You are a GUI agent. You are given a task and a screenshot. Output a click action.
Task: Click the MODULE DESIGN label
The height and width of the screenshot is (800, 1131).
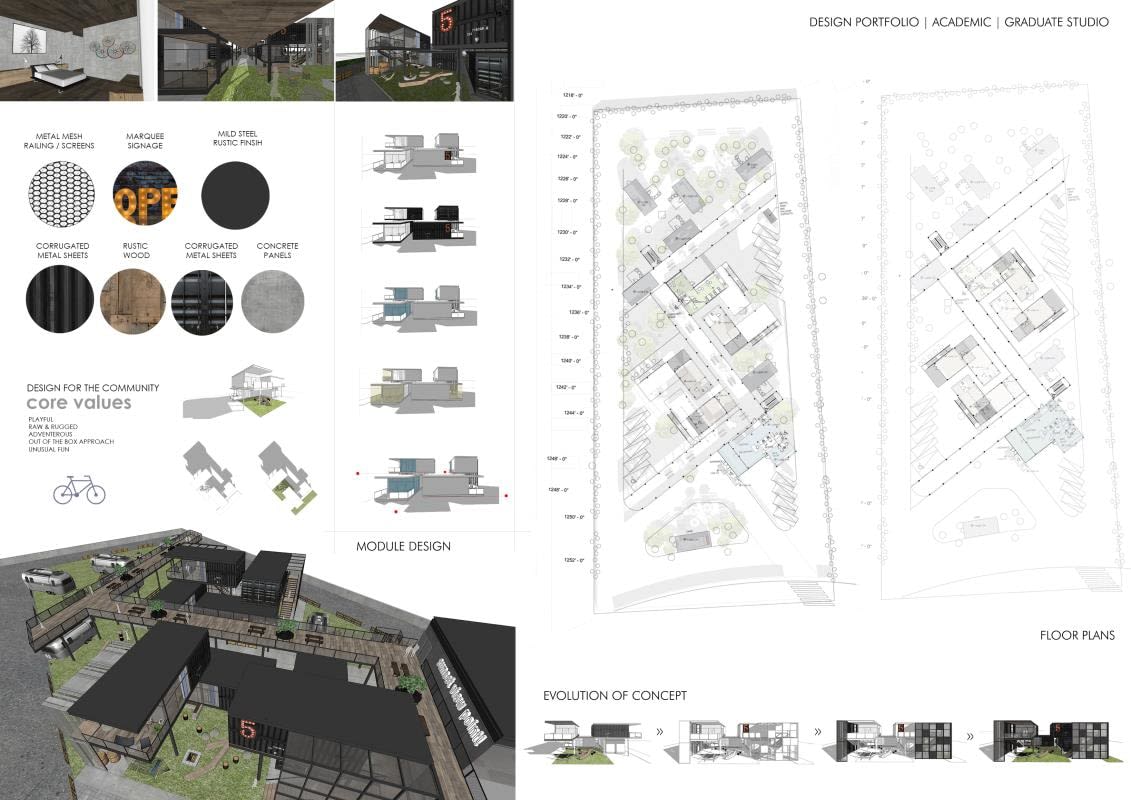pos(403,546)
